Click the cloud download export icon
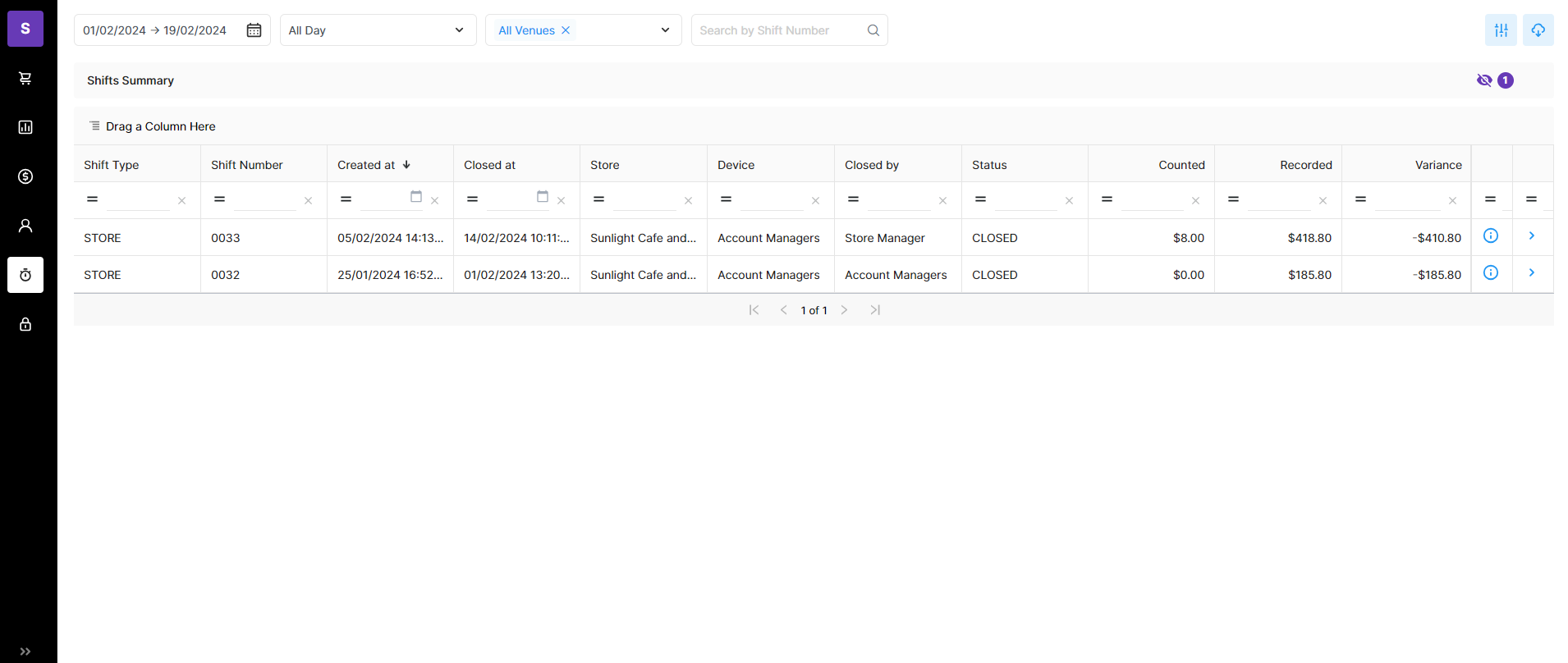The height and width of the screenshot is (663, 1568). pyautogui.click(x=1538, y=30)
